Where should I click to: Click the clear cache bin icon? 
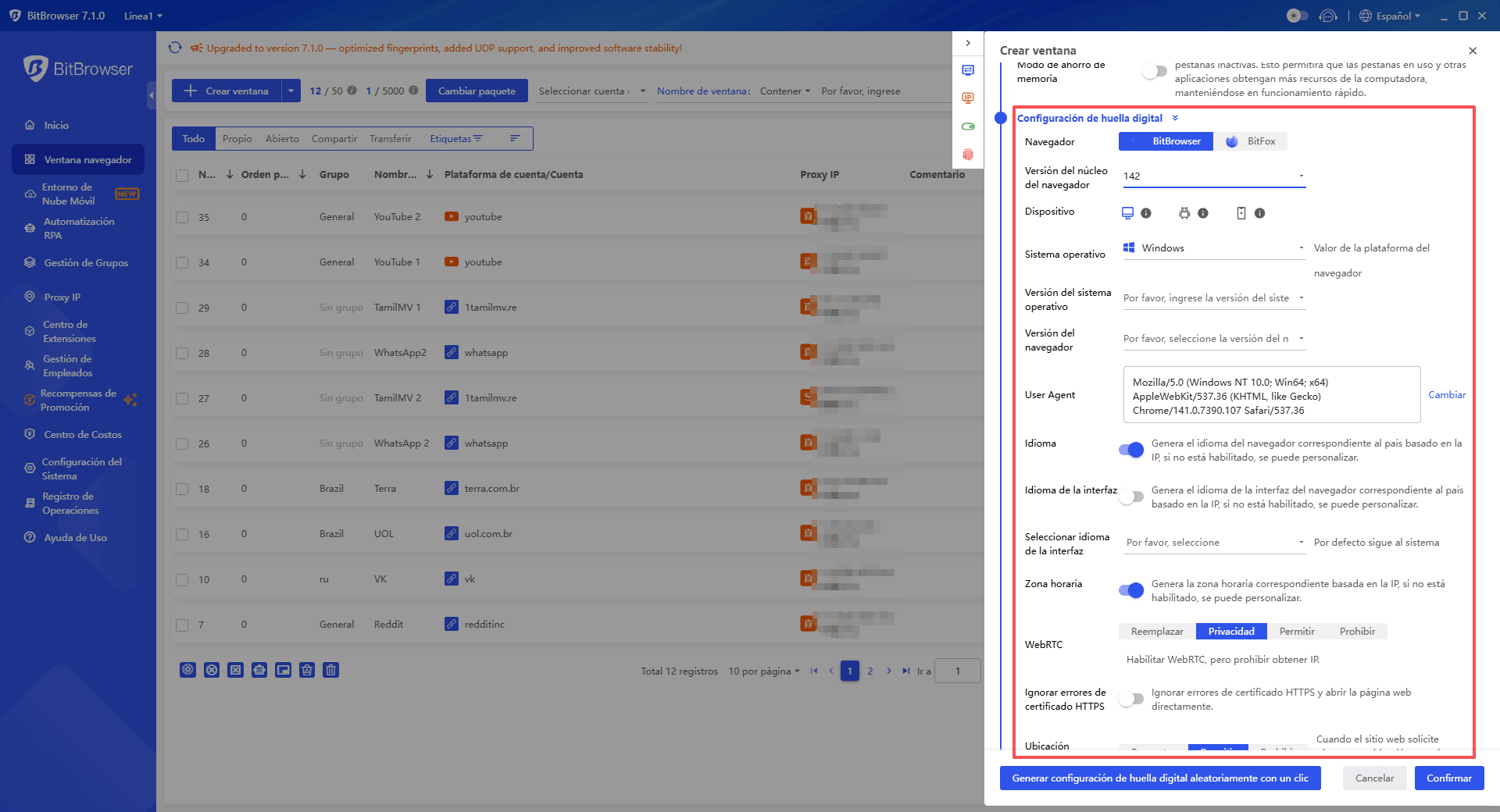click(x=307, y=670)
